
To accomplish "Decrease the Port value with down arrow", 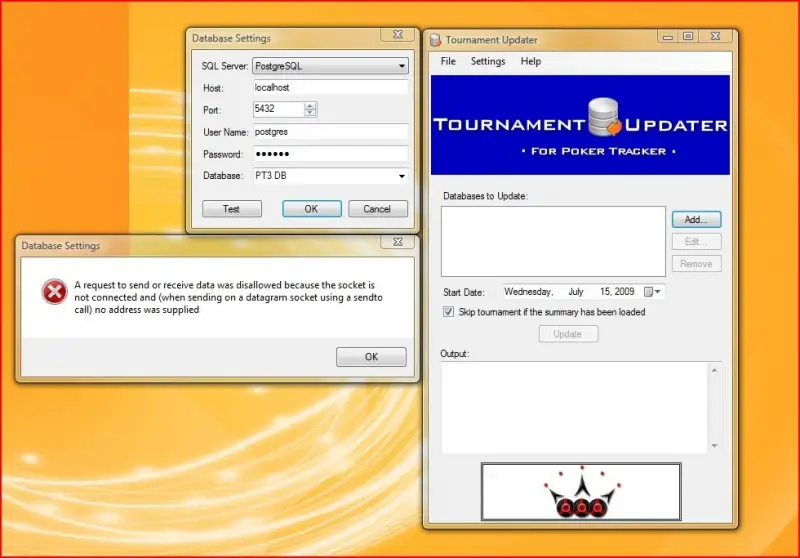I will [x=310, y=113].
